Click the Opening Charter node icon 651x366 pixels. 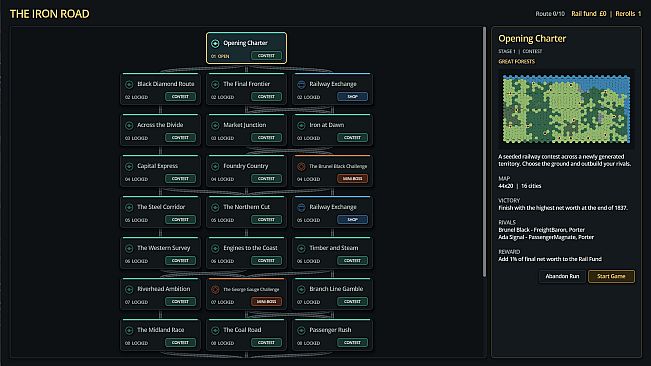coord(215,43)
